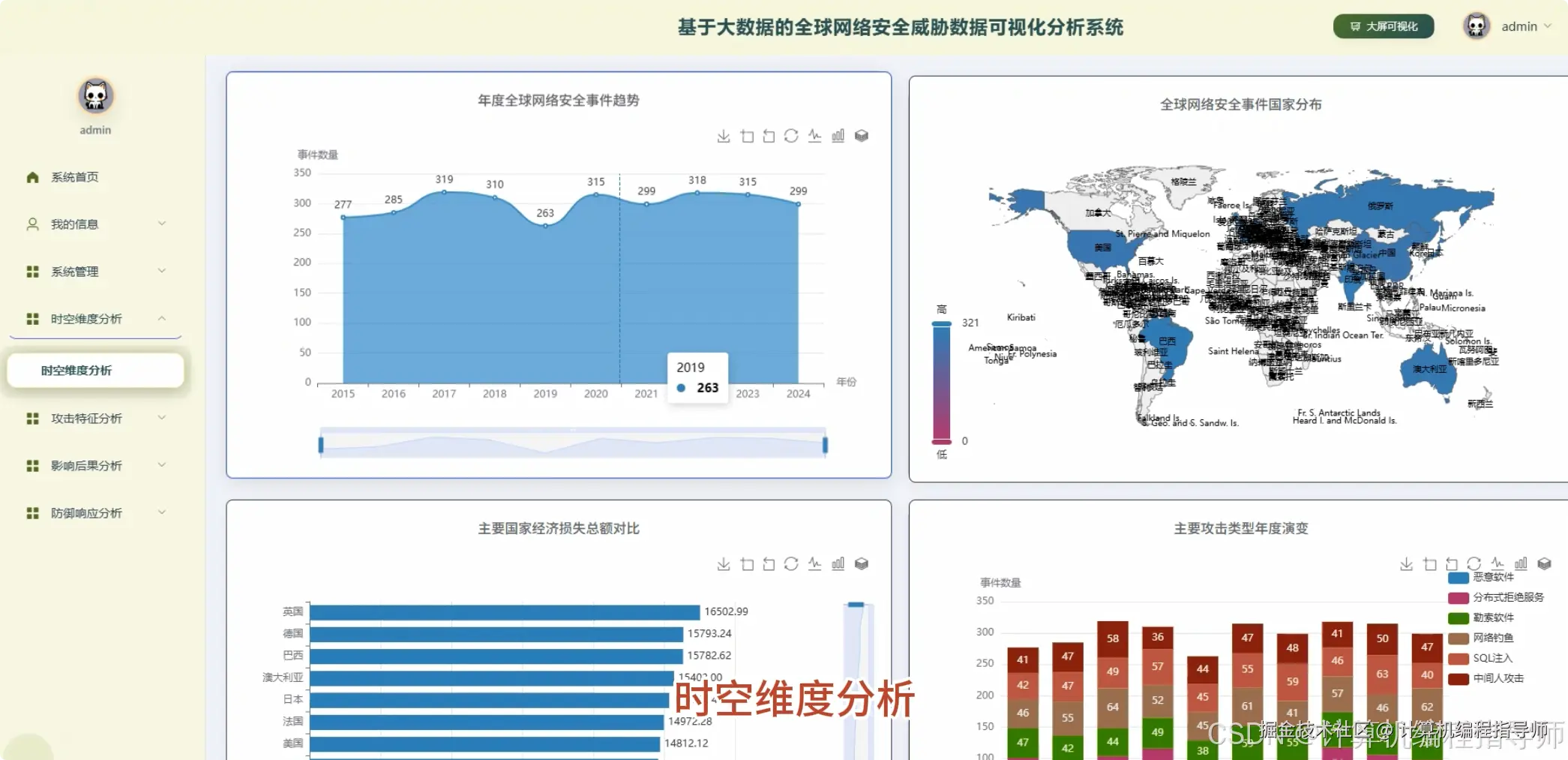The image size is (1568, 760).
Task: Click the 巴西 bar in loss chart
Action: click(496, 656)
